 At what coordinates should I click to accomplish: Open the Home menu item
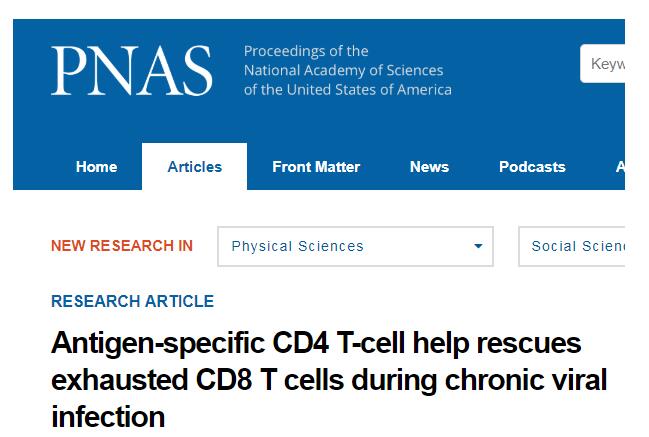(96, 167)
